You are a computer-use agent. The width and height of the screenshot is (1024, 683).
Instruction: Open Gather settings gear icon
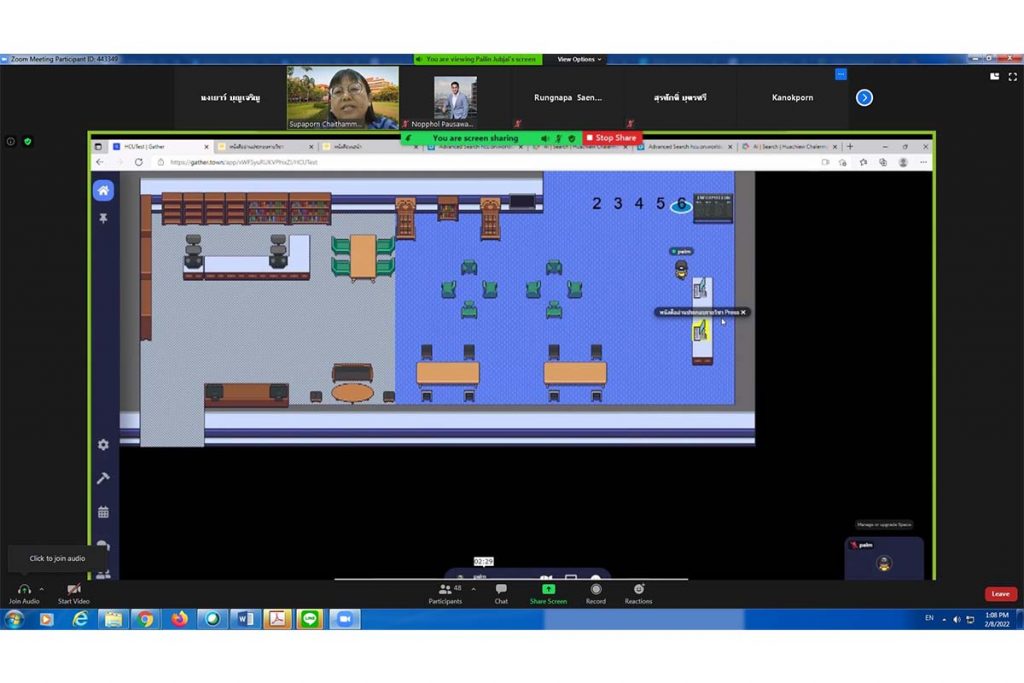point(103,444)
